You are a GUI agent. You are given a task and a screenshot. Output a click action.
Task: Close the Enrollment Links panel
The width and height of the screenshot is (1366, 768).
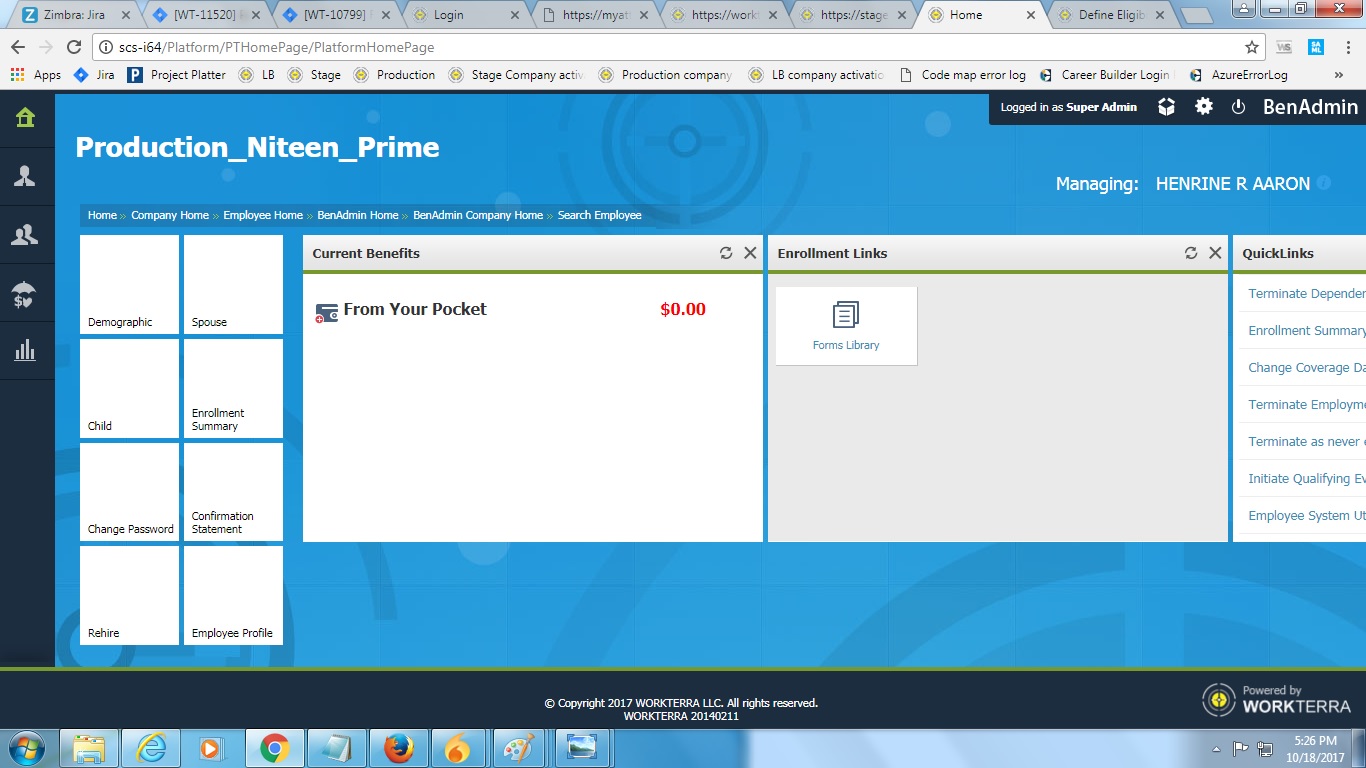coord(1215,253)
